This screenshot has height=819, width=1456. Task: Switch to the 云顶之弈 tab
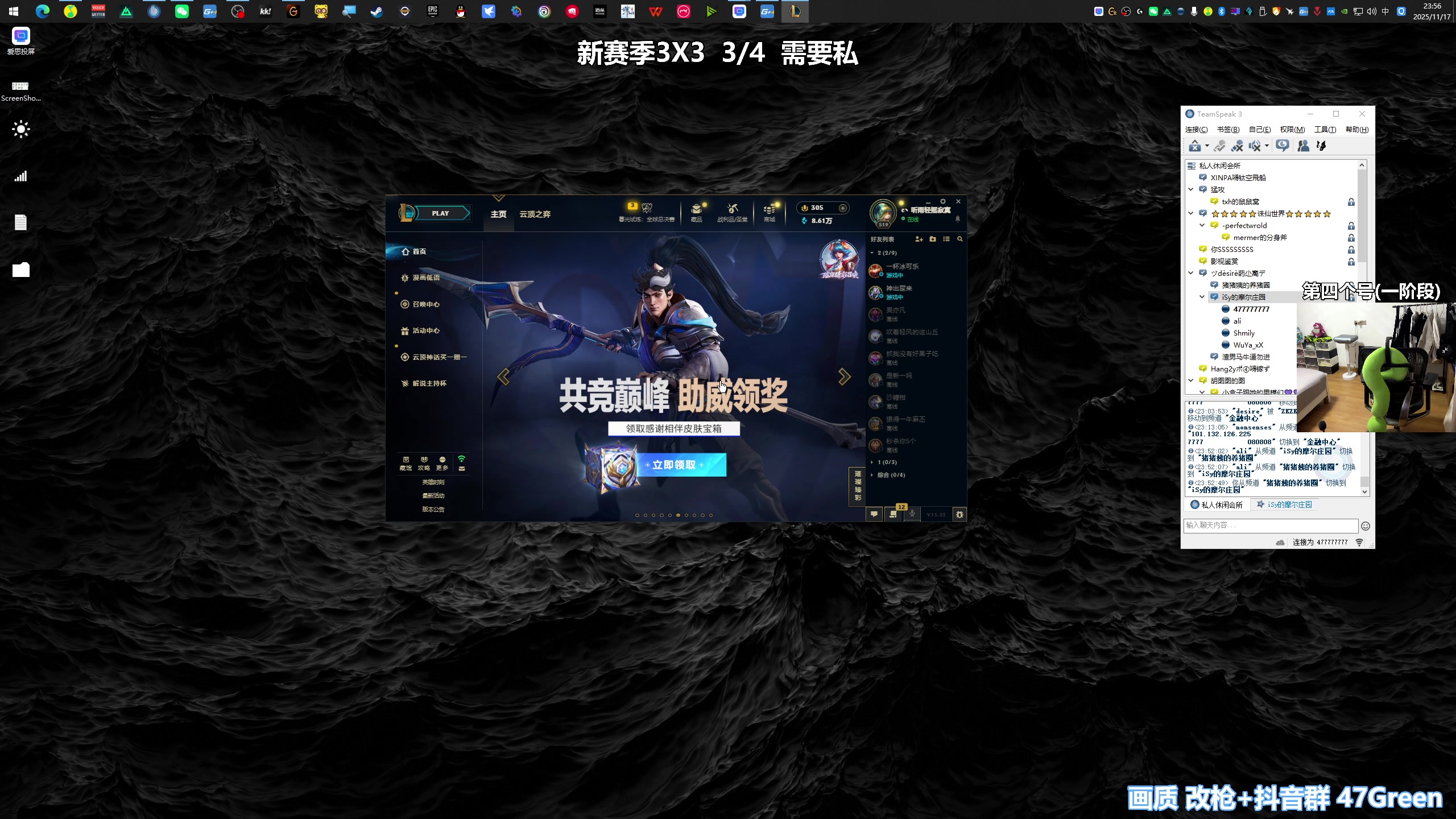(x=534, y=214)
